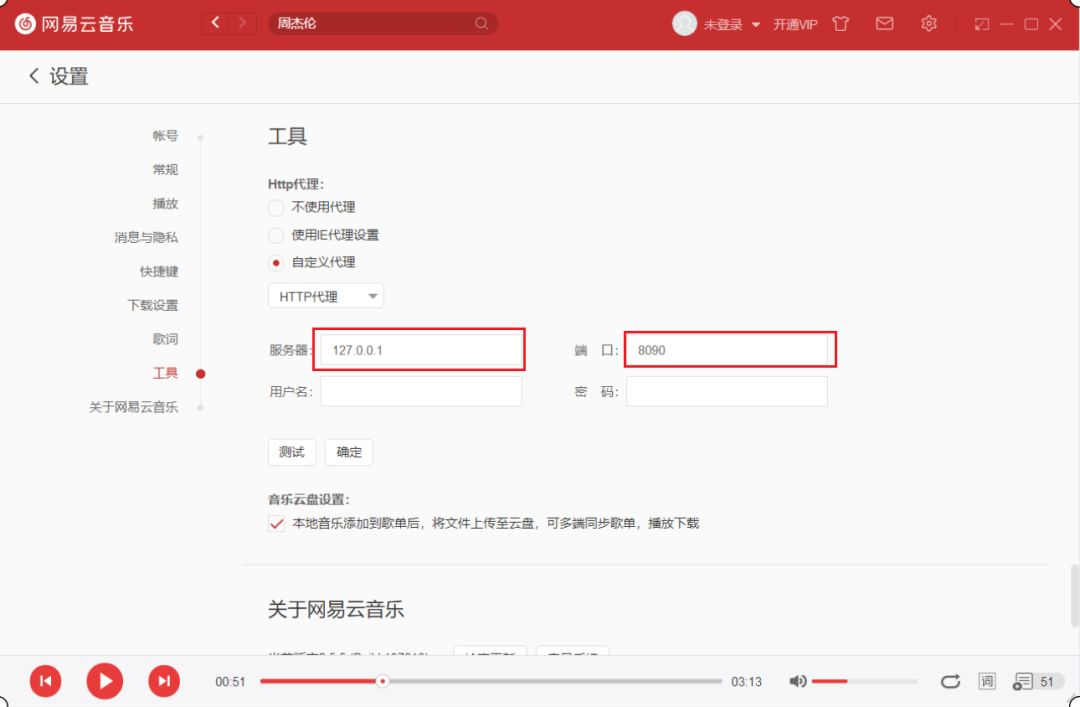1080x707 pixels.
Task: Jump to 歌词 settings section
Action: pos(165,338)
